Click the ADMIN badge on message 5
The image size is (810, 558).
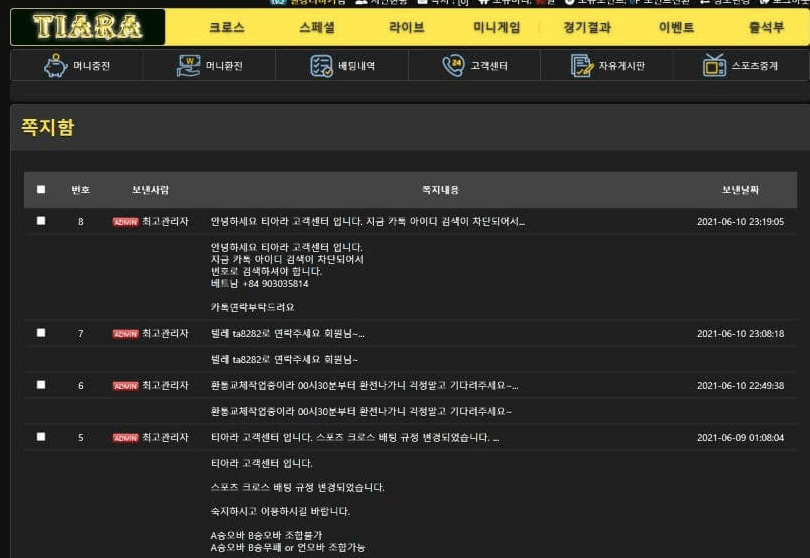(126, 438)
